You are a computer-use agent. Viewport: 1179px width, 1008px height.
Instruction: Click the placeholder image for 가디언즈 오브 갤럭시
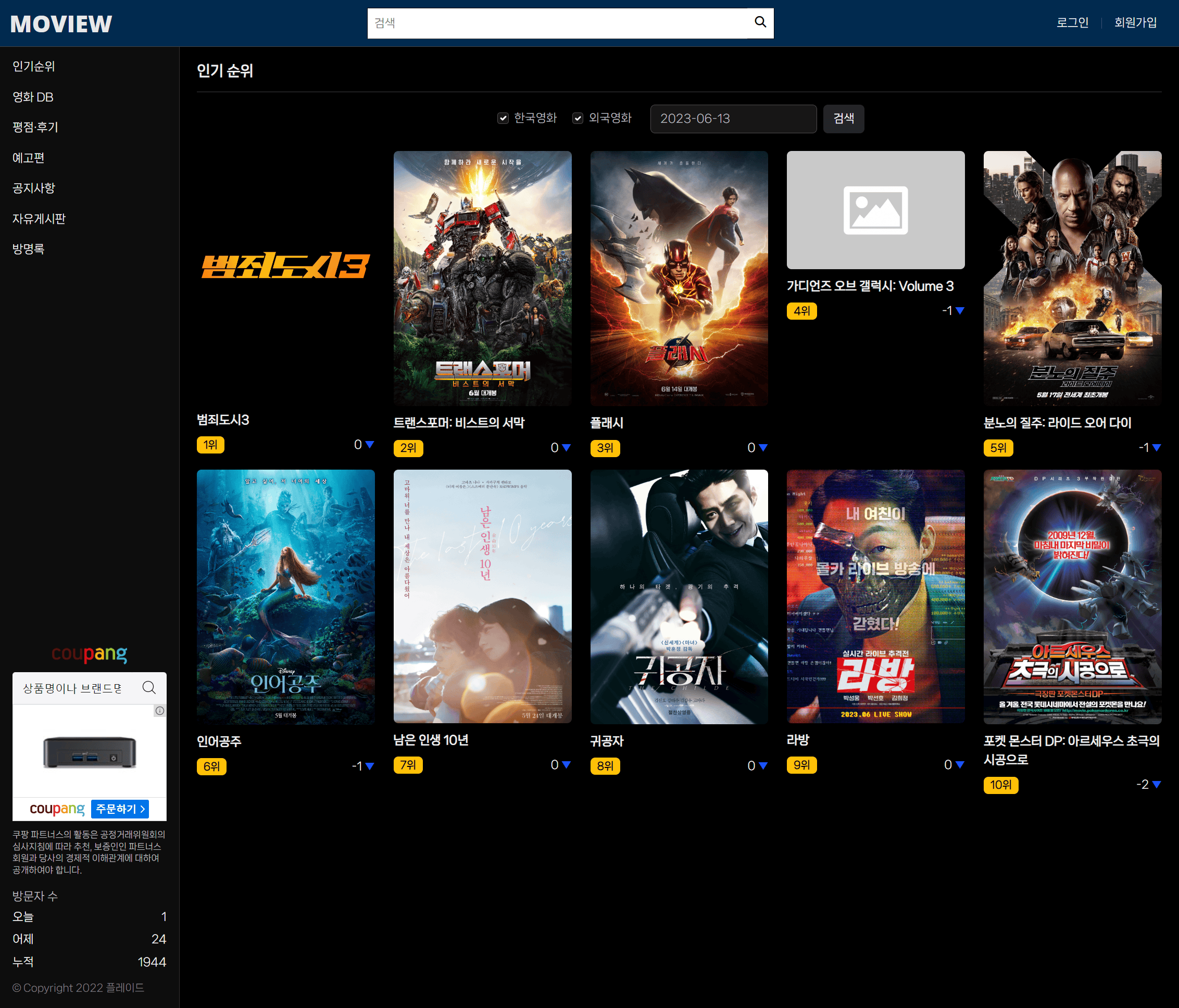coord(875,210)
